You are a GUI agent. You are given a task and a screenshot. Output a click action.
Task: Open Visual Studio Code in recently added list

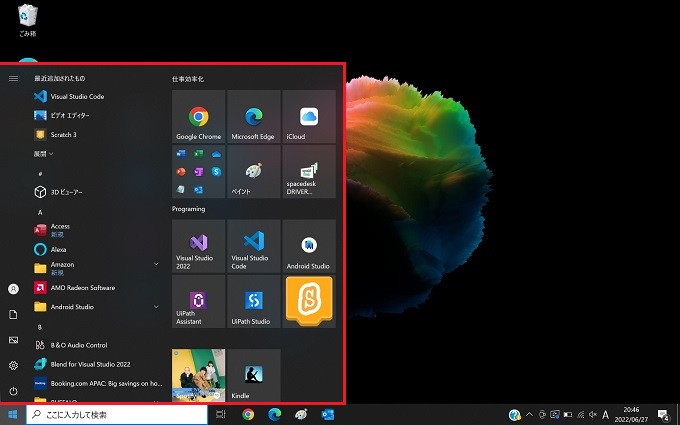coord(98,96)
